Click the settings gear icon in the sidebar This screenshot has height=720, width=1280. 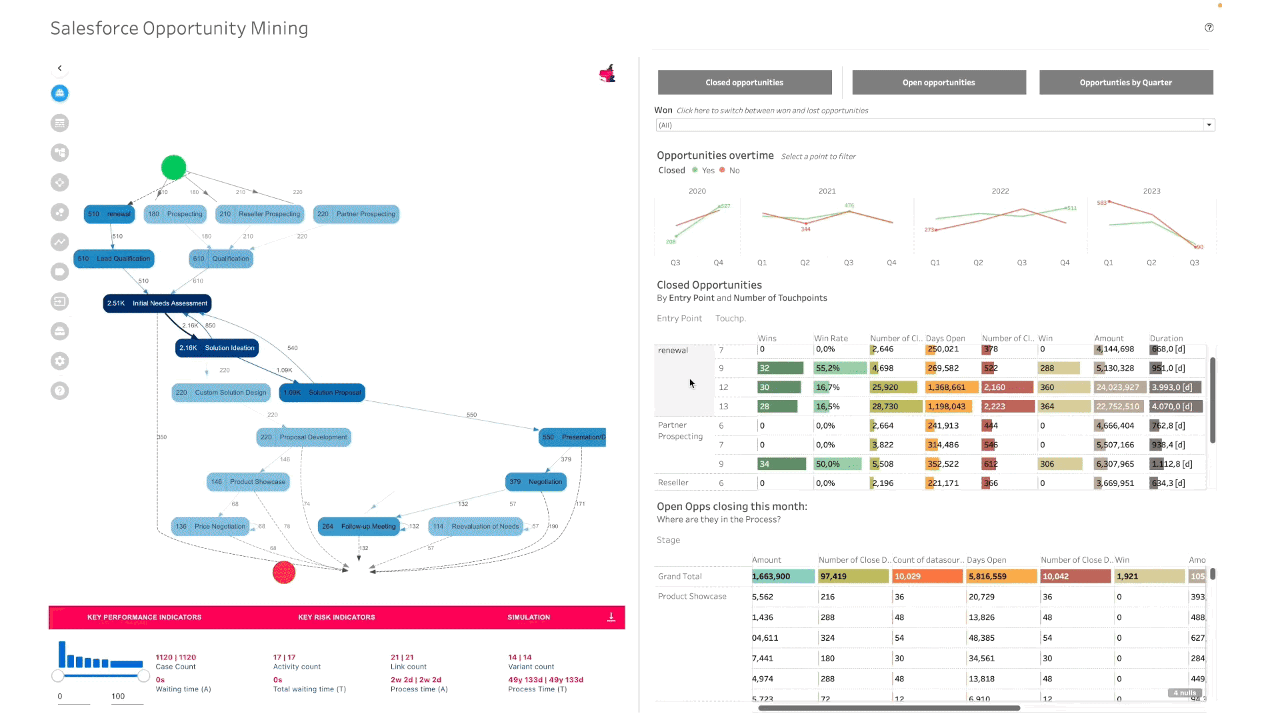(59, 361)
